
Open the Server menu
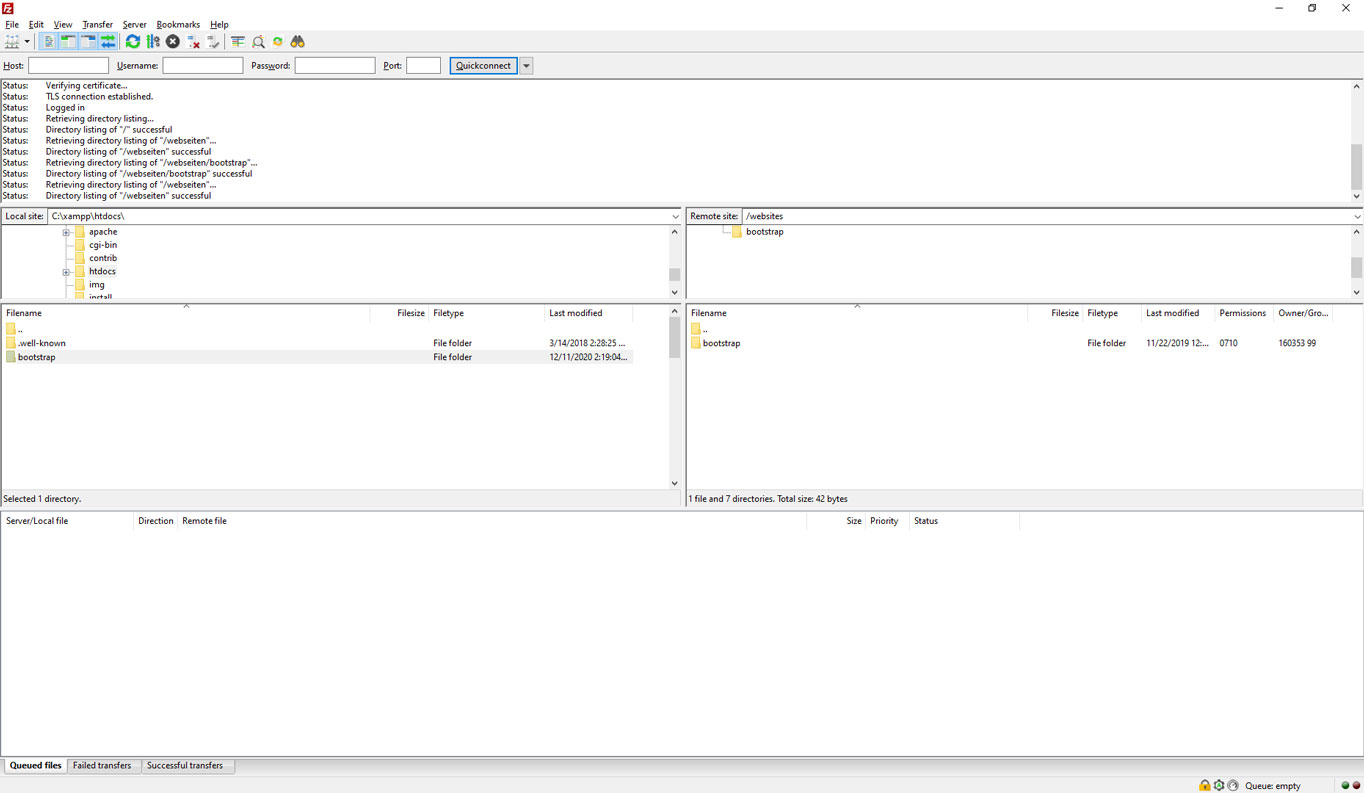(135, 24)
